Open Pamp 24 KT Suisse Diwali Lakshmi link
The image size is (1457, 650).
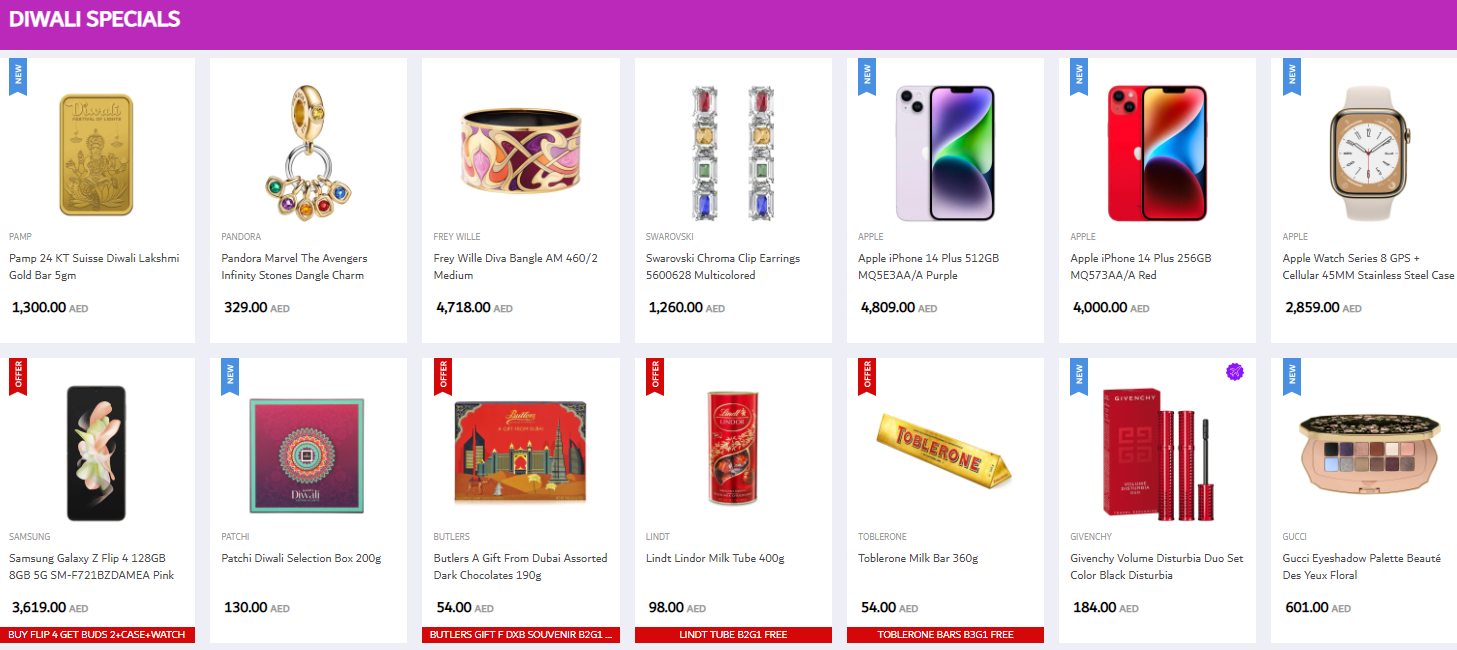[94, 267]
